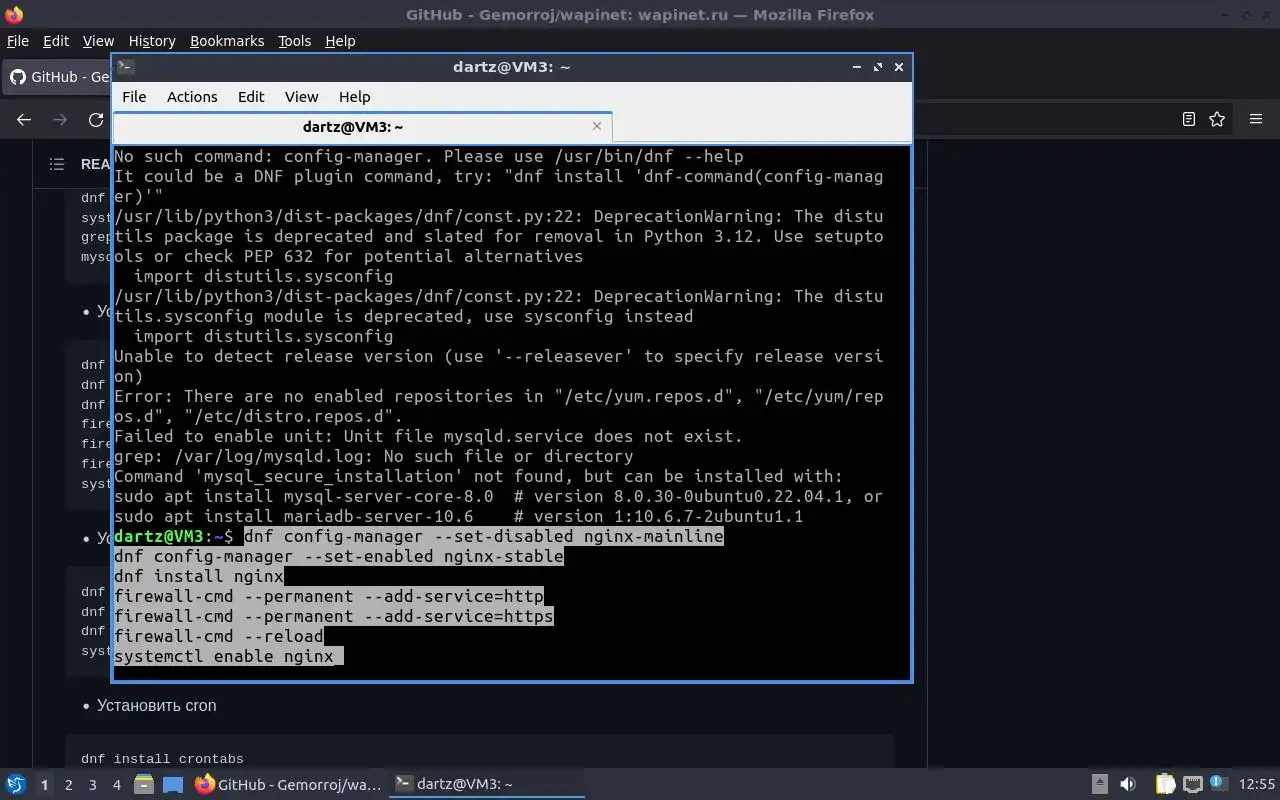The width and height of the screenshot is (1280, 800).
Task: Open Firefox Help menu
Action: pyautogui.click(x=340, y=41)
